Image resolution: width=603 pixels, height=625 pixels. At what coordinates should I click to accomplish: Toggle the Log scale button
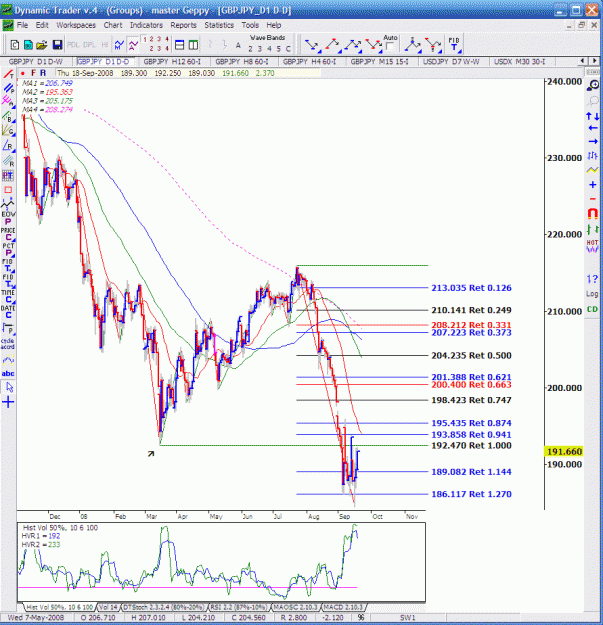click(x=592, y=294)
